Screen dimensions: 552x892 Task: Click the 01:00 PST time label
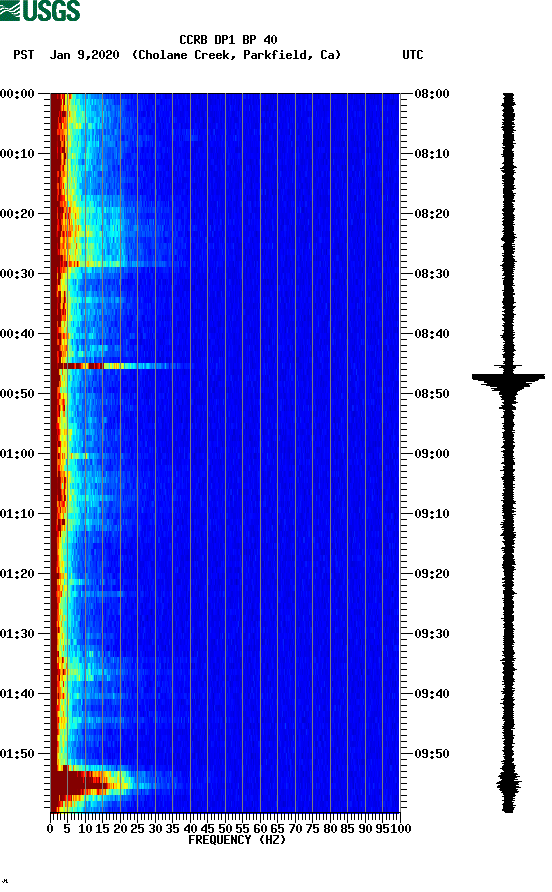tap(18, 454)
